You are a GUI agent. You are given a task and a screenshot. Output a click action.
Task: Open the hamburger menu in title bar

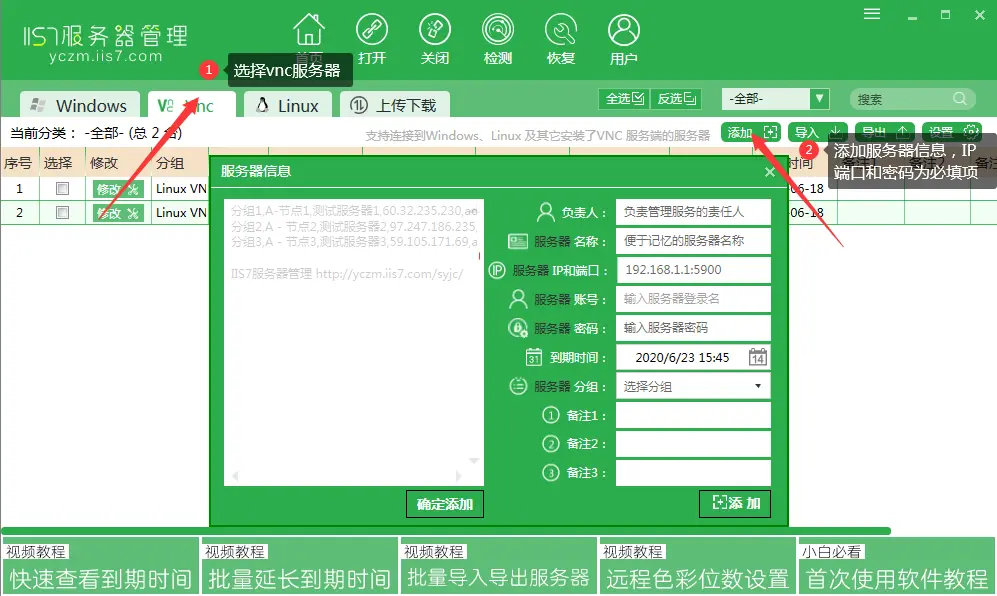(872, 13)
